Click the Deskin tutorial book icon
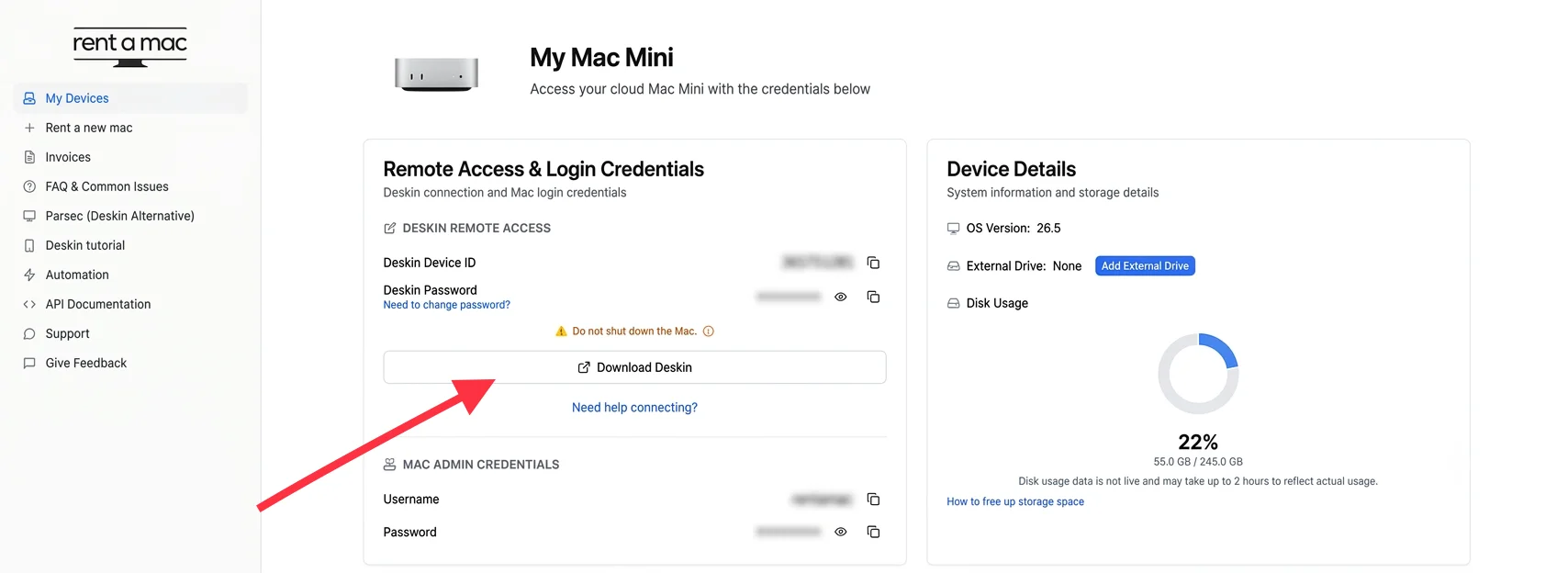The width and height of the screenshot is (1568, 573). (x=29, y=245)
